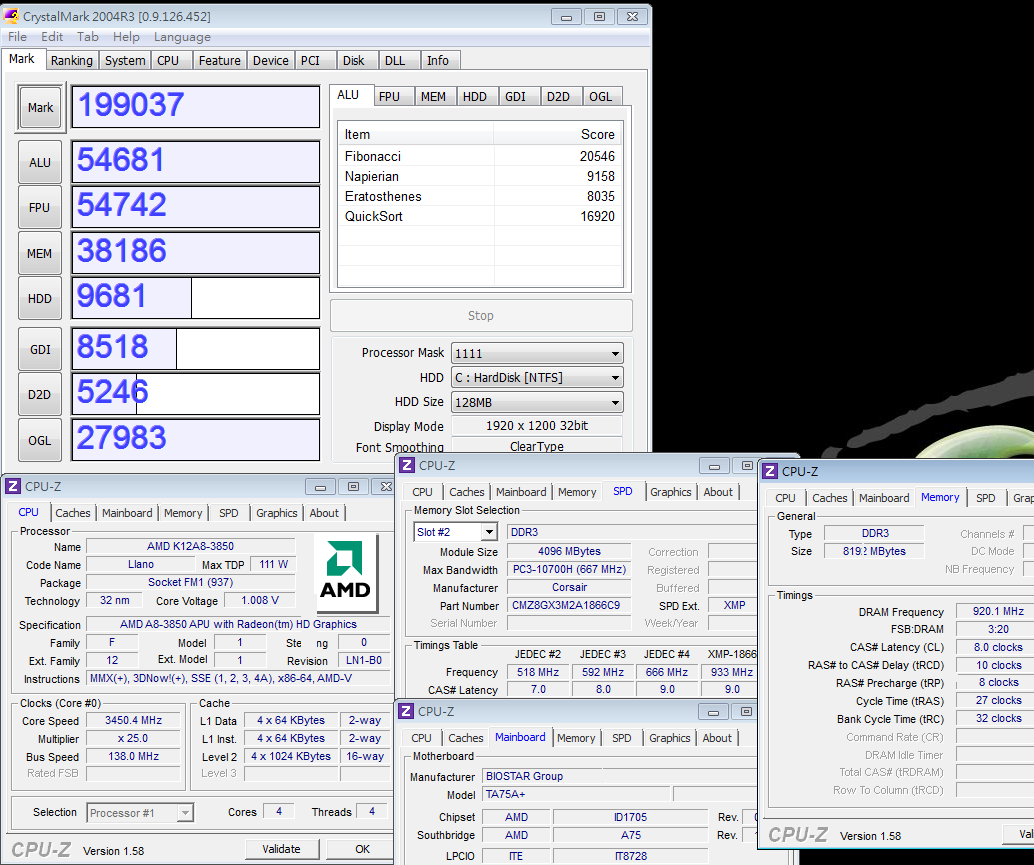Viewport: 1034px width, 865px height.
Task: Click the AMD logo in CPU-Z
Action: tap(346, 574)
